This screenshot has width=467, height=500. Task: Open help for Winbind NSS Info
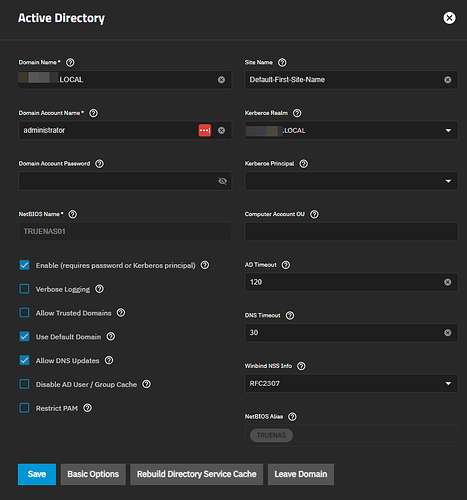click(x=301, y=366)
